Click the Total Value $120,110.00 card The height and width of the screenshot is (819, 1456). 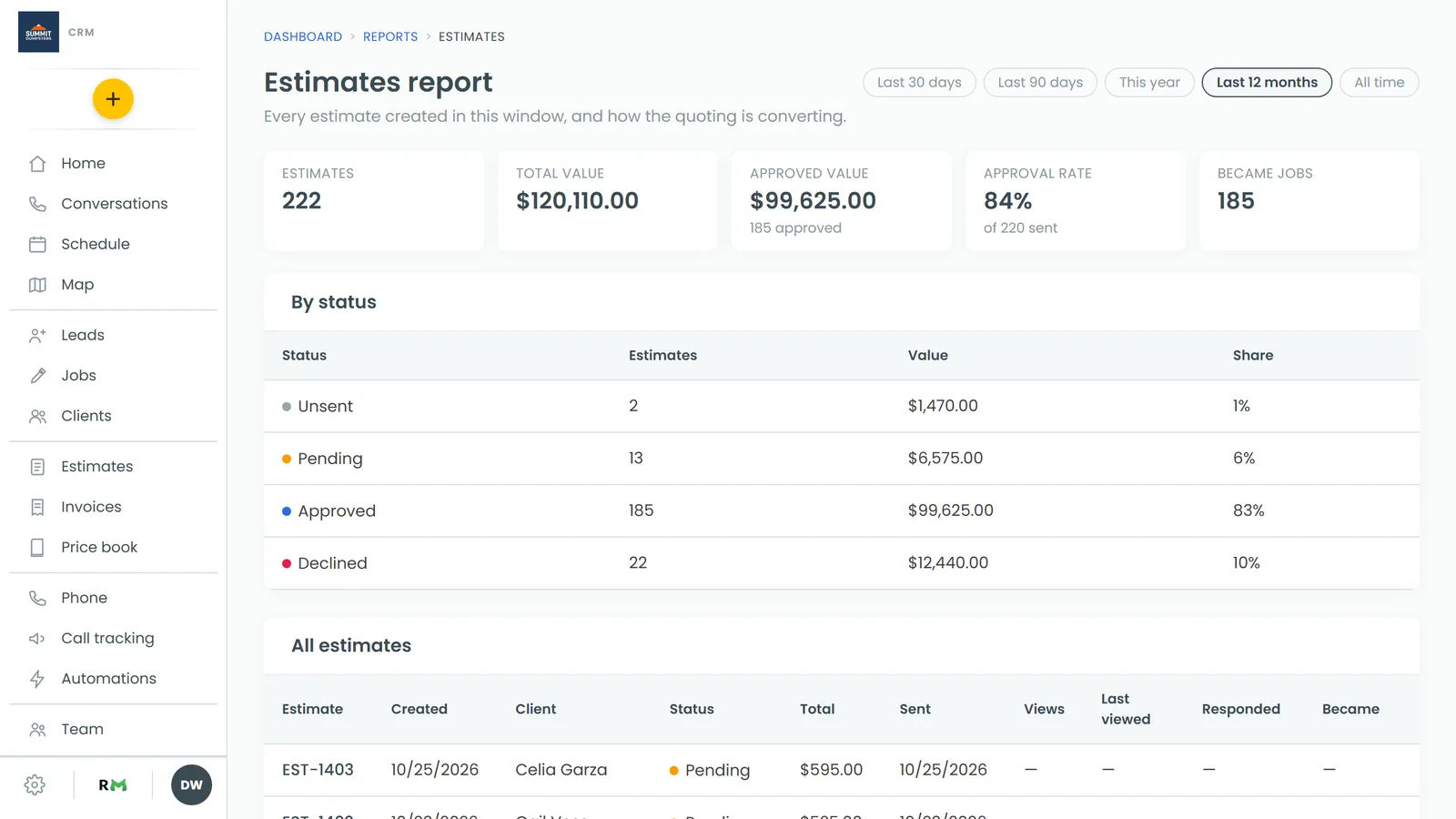607,201
